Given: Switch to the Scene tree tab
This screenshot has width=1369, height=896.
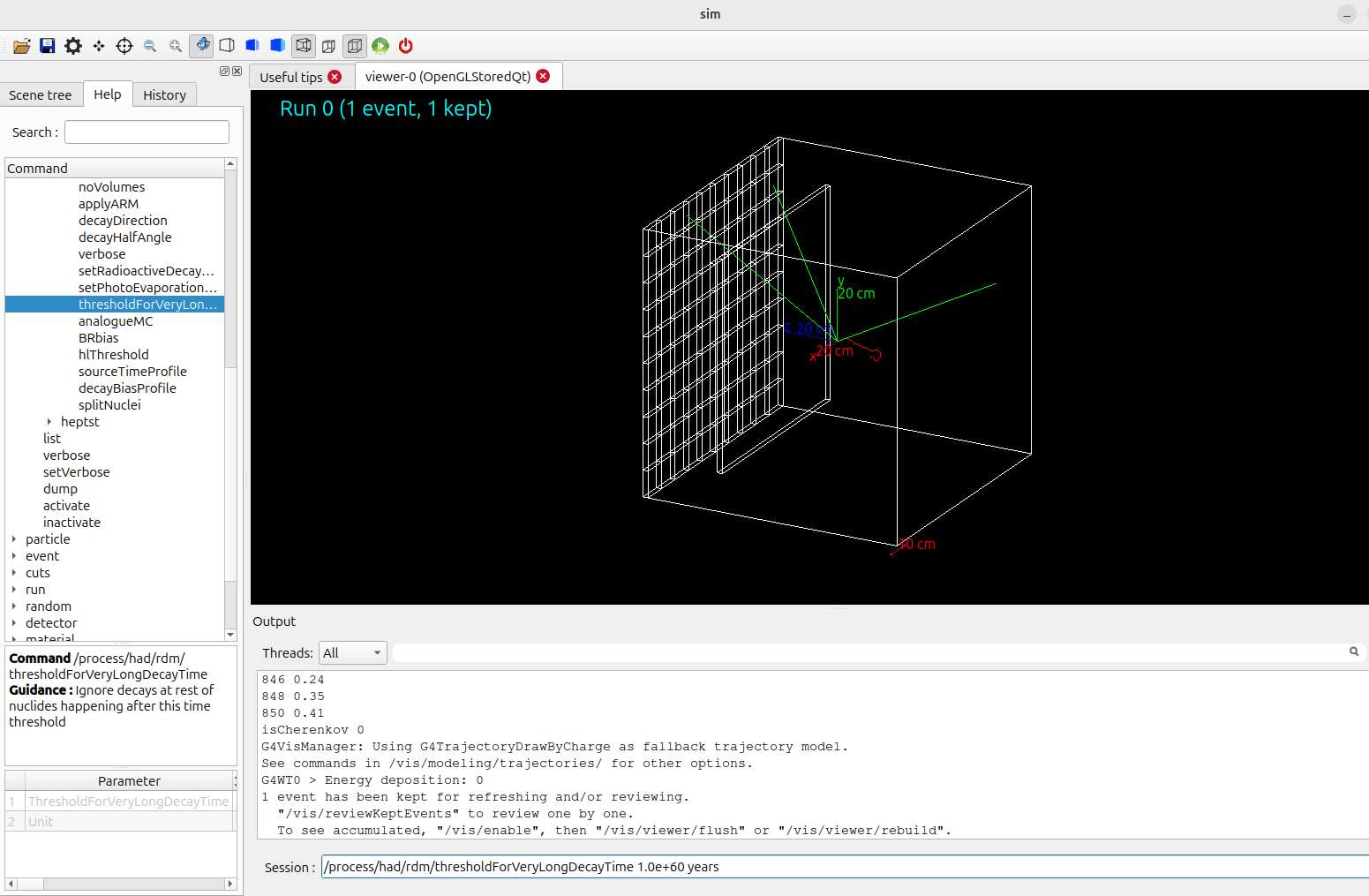Looking at the screenshot, I should point(41,95).
